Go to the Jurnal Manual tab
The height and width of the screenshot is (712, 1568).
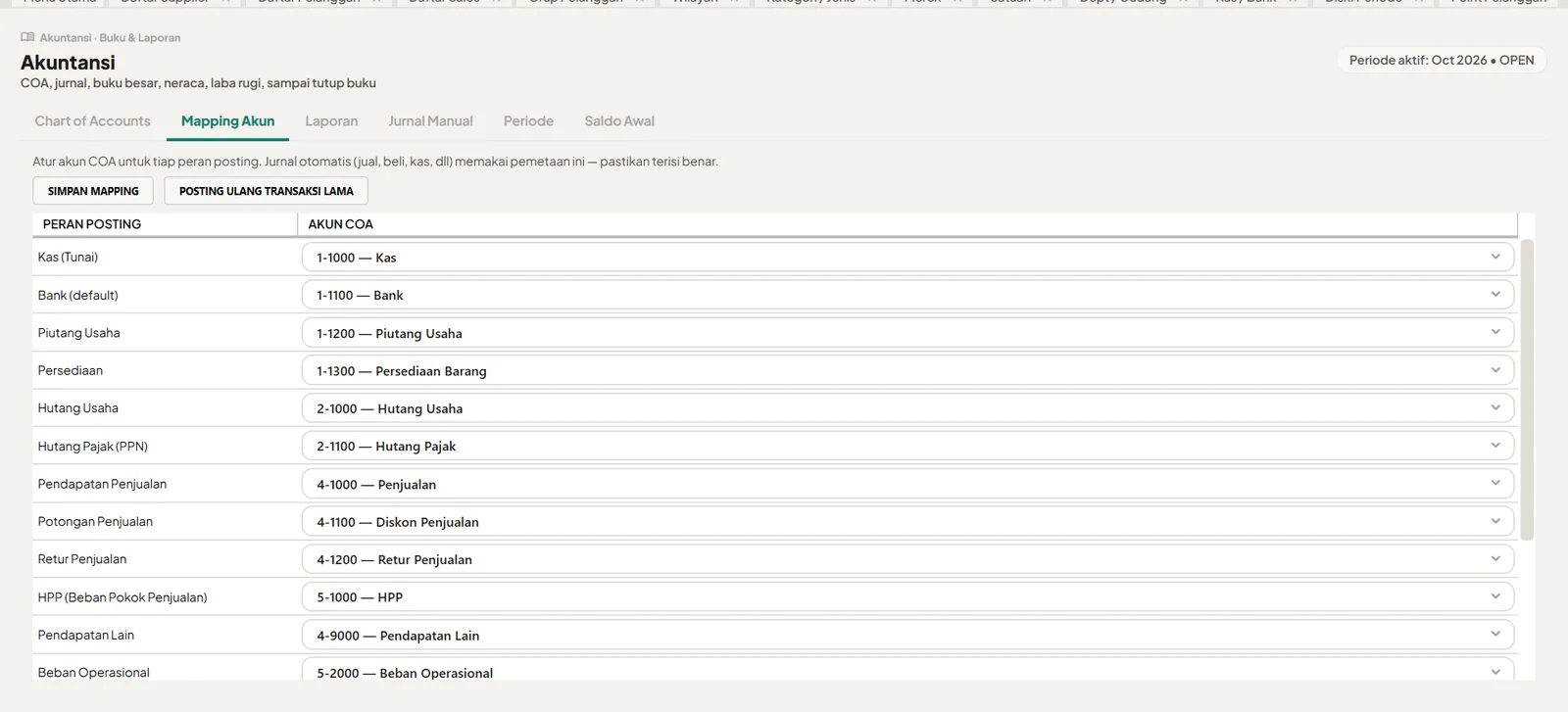coord(430,121)
